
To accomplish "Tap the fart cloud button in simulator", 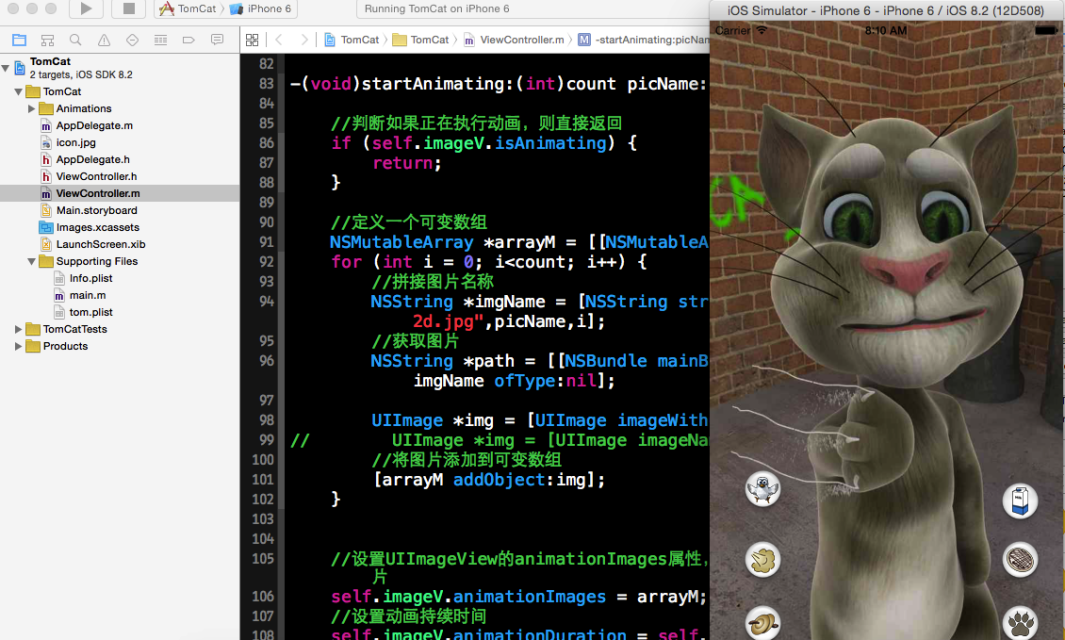I will click(763, 561).
